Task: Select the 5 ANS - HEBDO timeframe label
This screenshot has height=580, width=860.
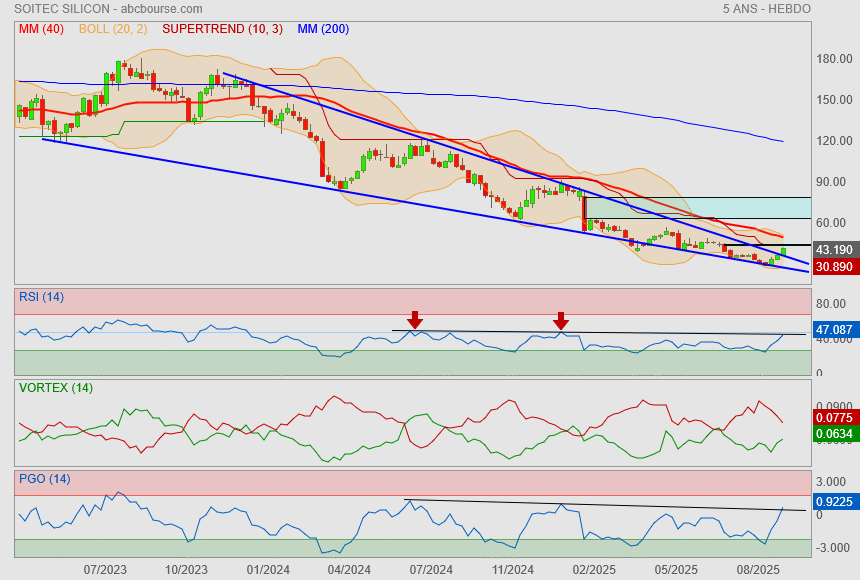Action: pos(766,9)
